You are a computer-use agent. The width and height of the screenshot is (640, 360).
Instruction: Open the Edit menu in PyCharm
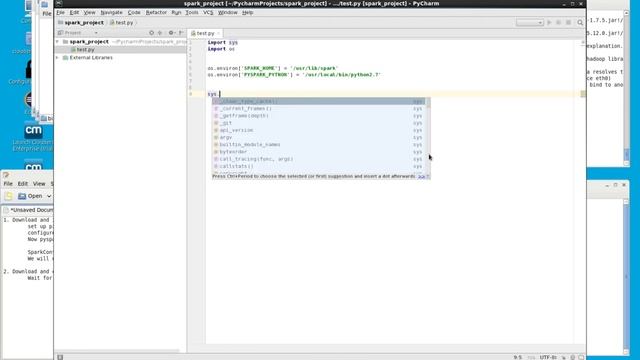tap(74, 13)
